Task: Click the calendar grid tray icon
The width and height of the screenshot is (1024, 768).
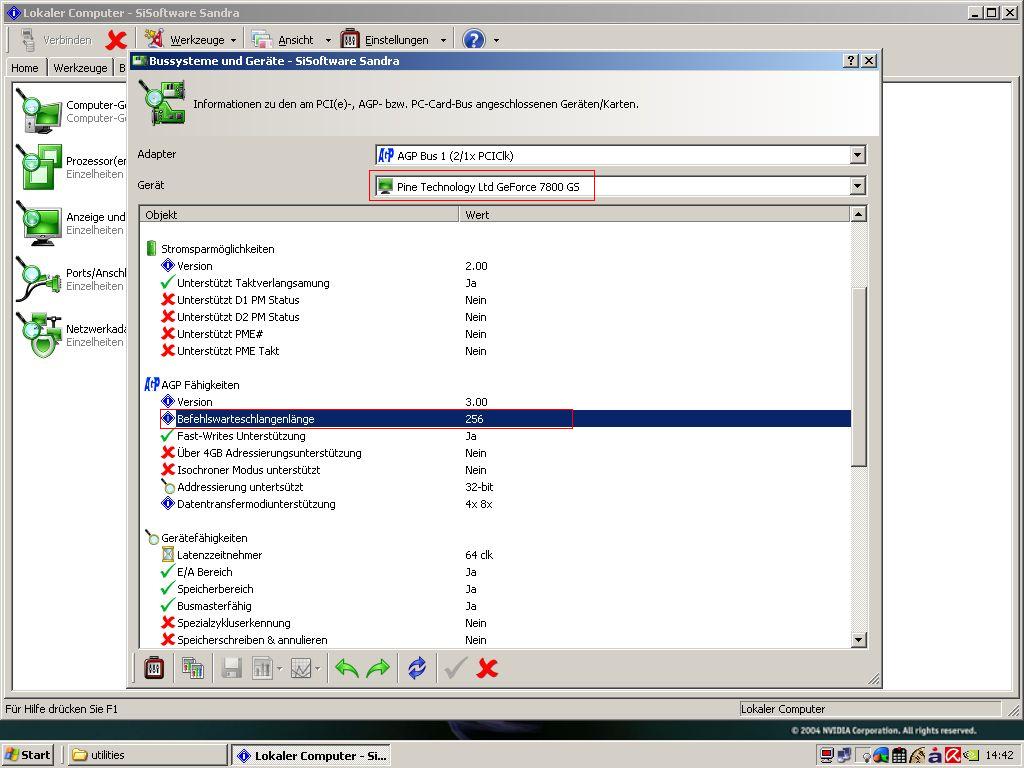Action: point(899,756)
